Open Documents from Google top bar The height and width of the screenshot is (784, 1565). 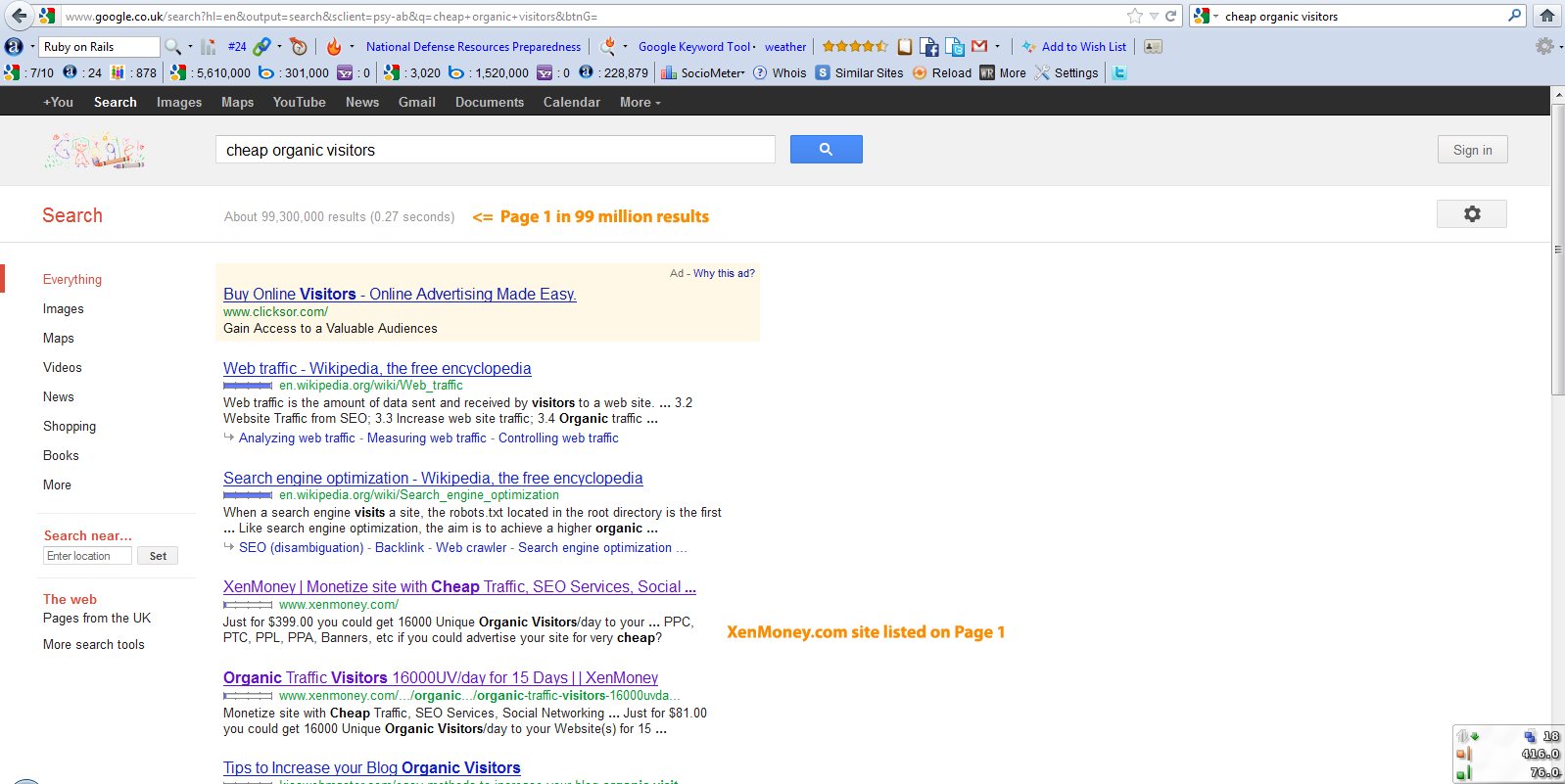pyautogui.click(x=490, y=102)
